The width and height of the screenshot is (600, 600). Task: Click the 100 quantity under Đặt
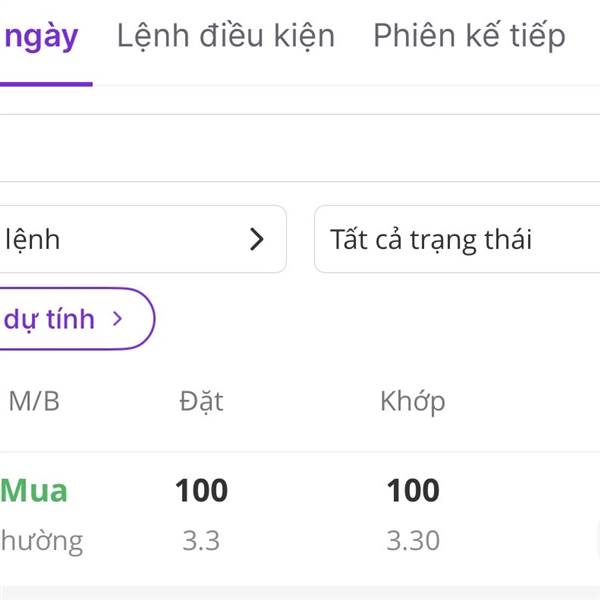(x=201, y=490)
